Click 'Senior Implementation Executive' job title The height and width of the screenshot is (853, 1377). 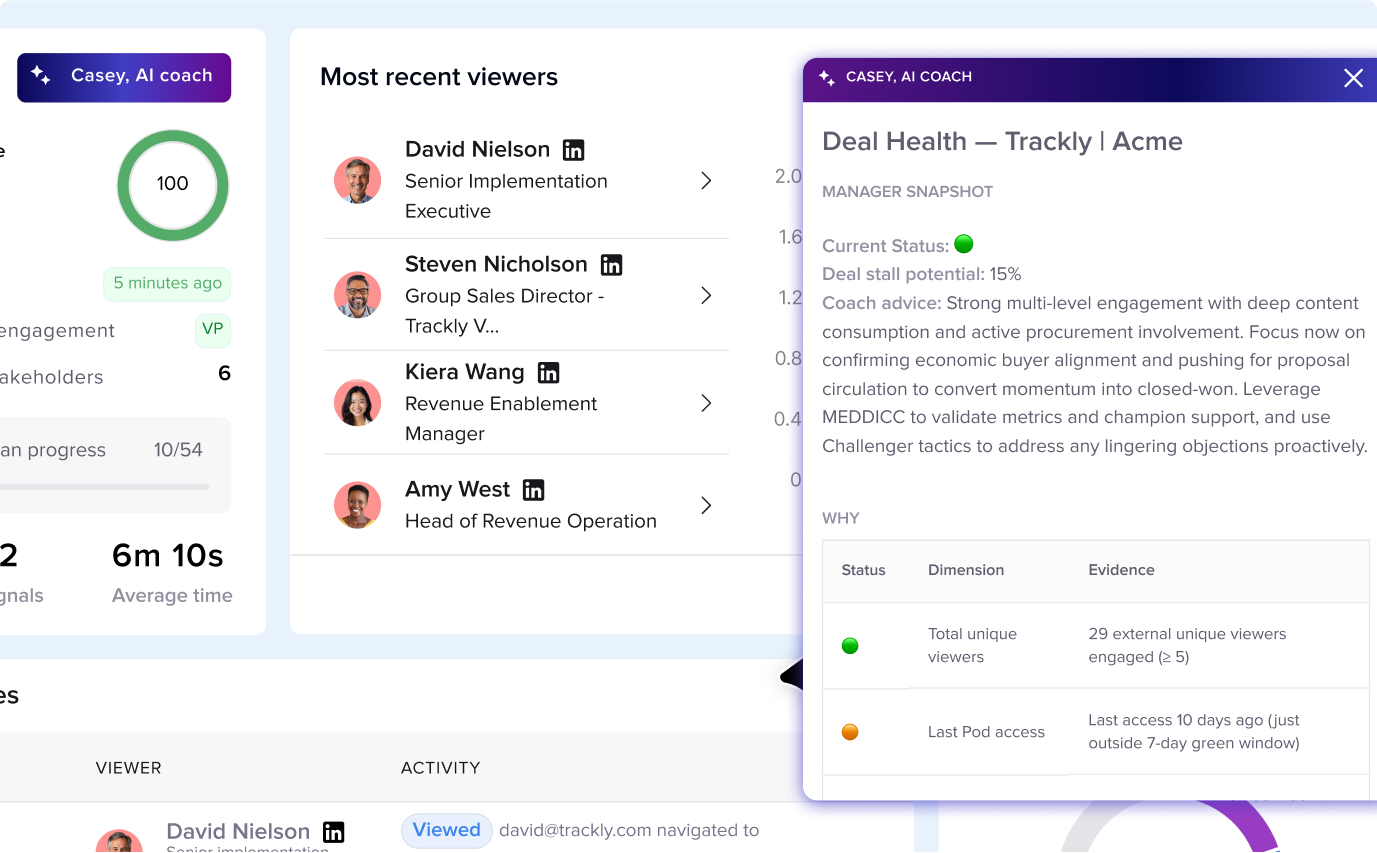[506, 196]
